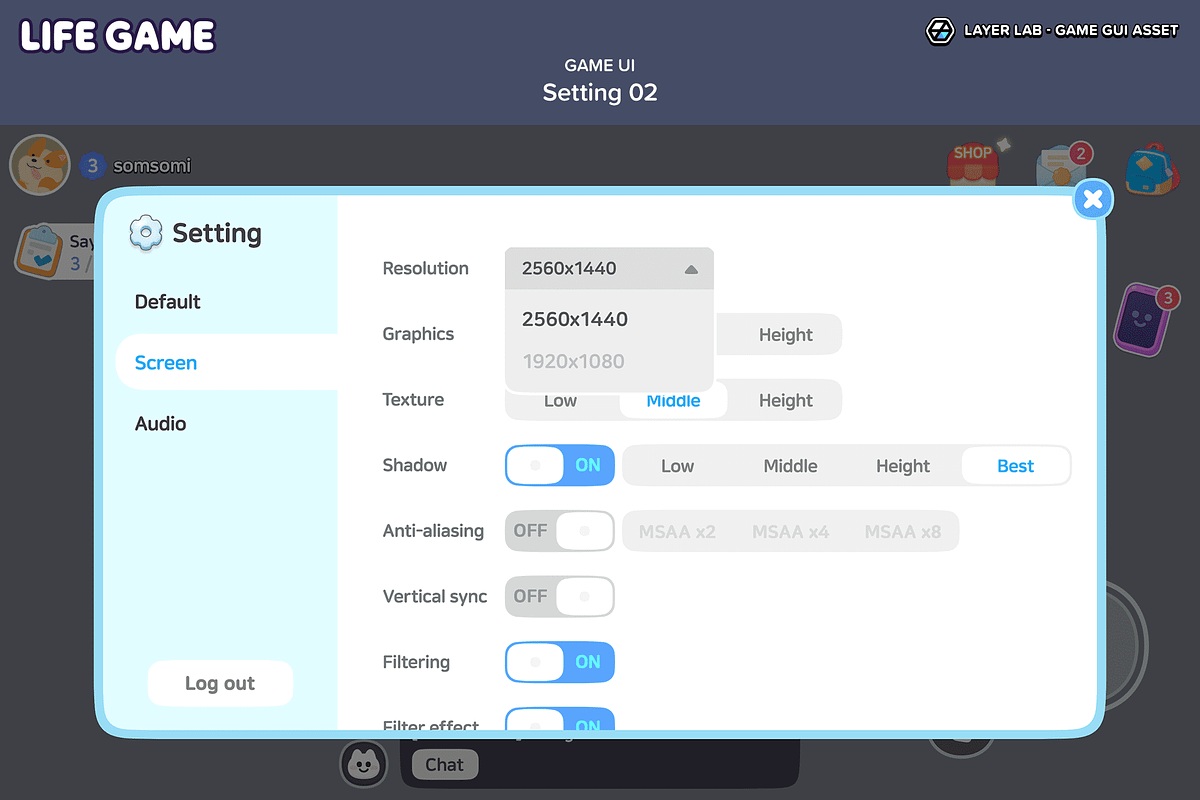Click the cat emoji icon beside Chat

(364, 764)
